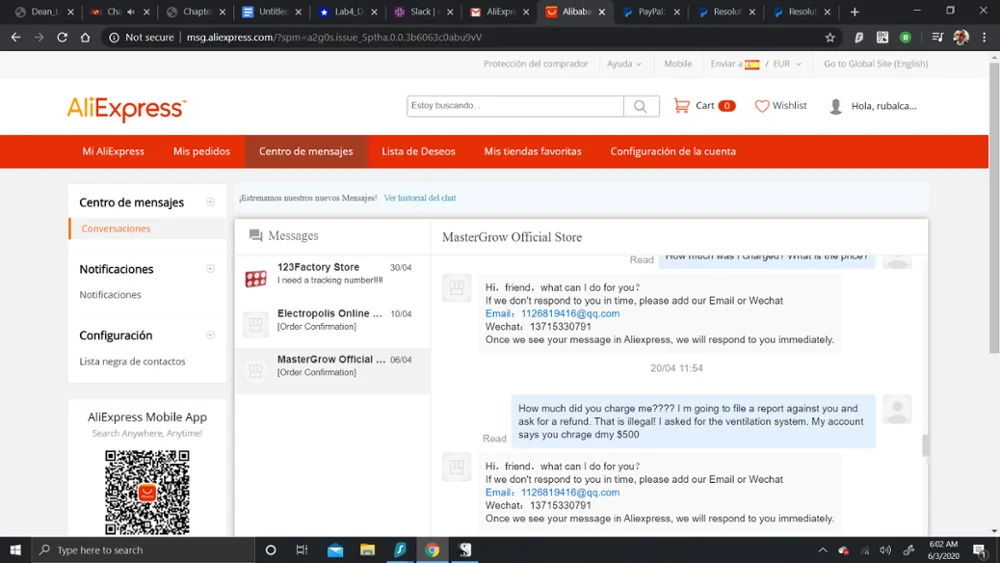Image resolution: width=1000 pixels, height=563 pixels.
Task: Click the Not secure info icon
Action: point(114,38)
